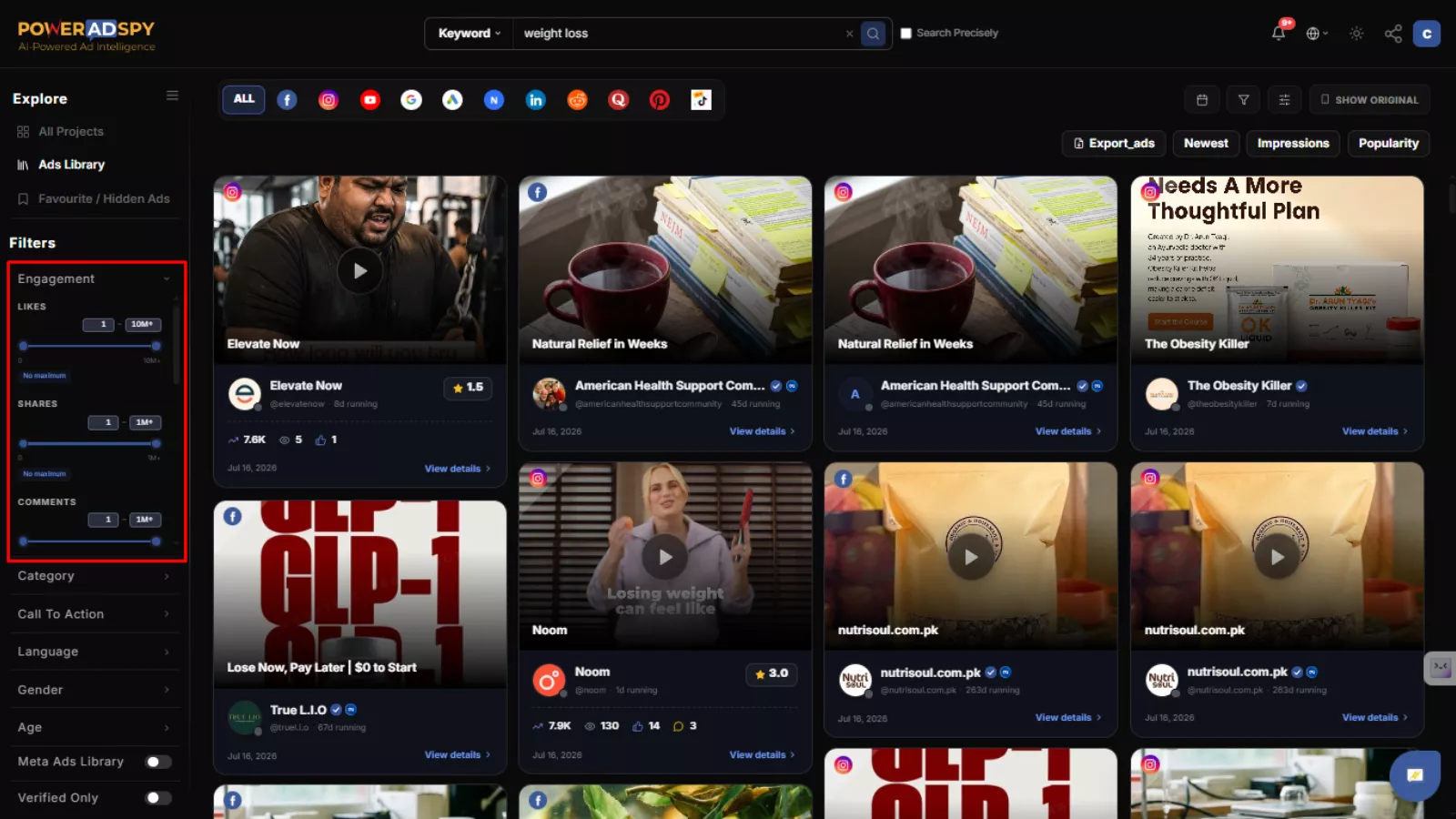This screenshot has width=1456, height=819.
Task: Open the GLP-1 Lose Now, Pay Later thumbnail
Action: 360,593
